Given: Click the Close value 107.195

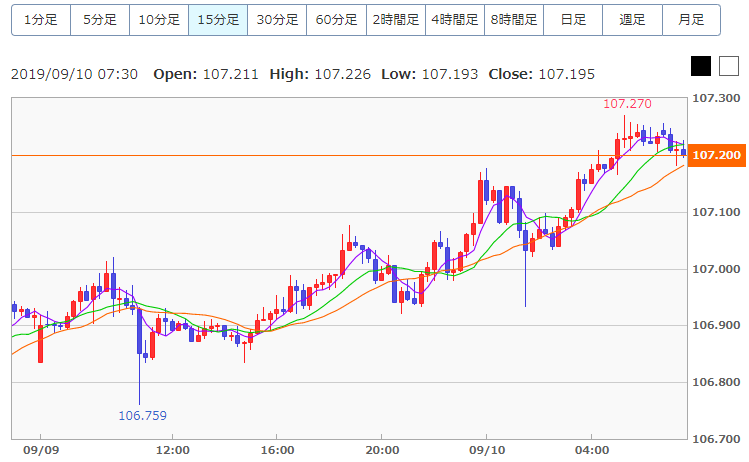Looking at the screenshot, I should tap(567, 74).
